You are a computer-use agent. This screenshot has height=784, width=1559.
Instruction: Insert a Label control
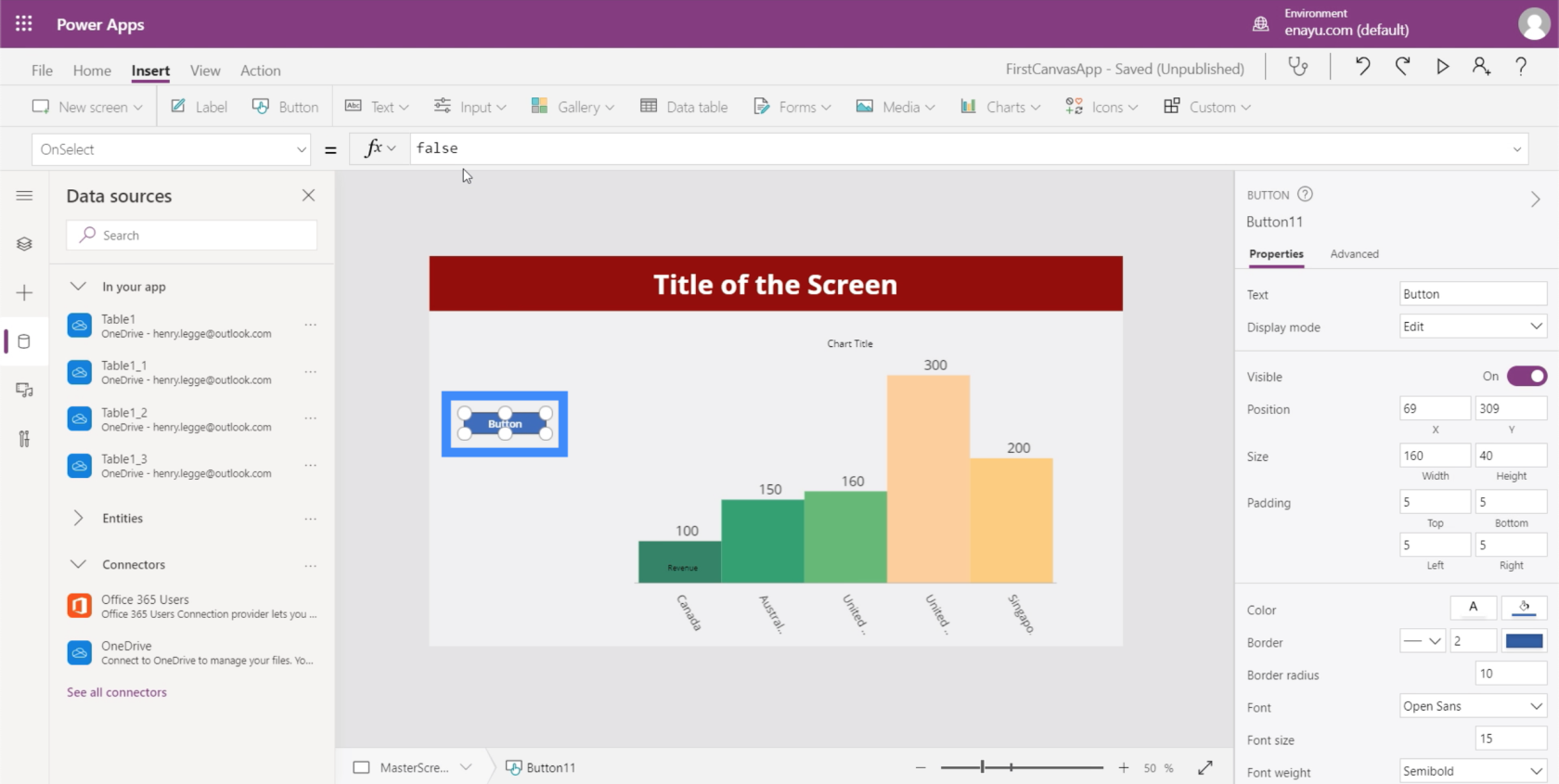point(199,107)
